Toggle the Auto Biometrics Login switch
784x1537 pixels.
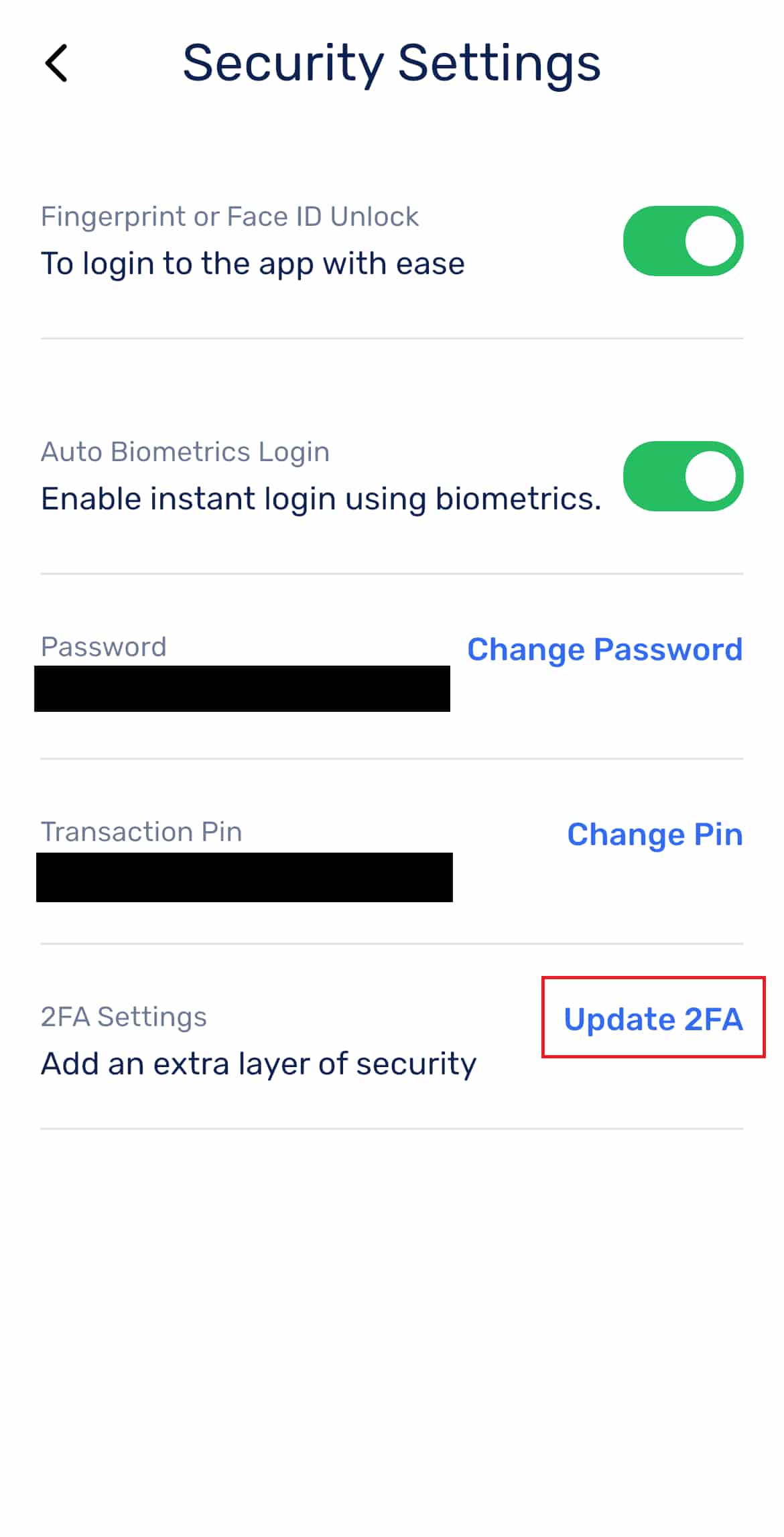coord(682,476)
